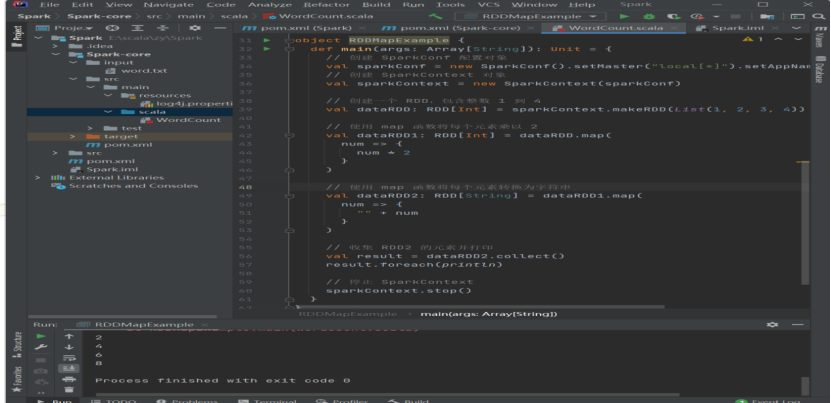
Task: Click Run with Coverage icon
Action: pos(673,16)
